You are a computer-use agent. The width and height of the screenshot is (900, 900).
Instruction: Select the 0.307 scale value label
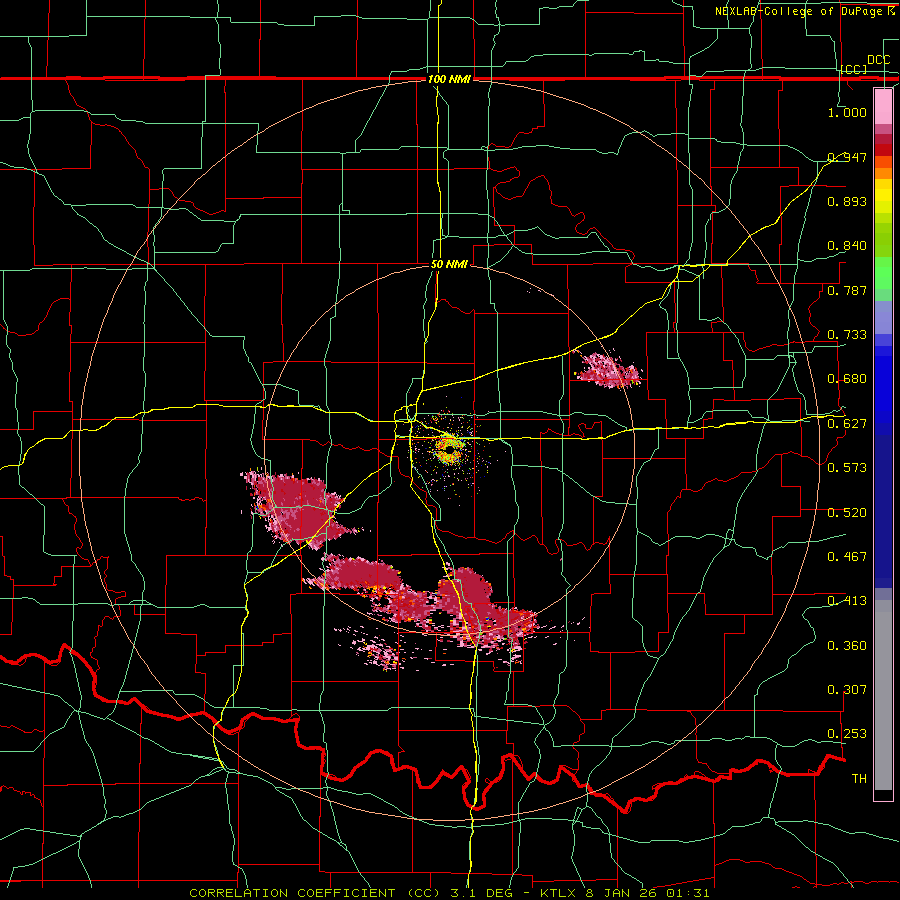(x=847, y=690)
